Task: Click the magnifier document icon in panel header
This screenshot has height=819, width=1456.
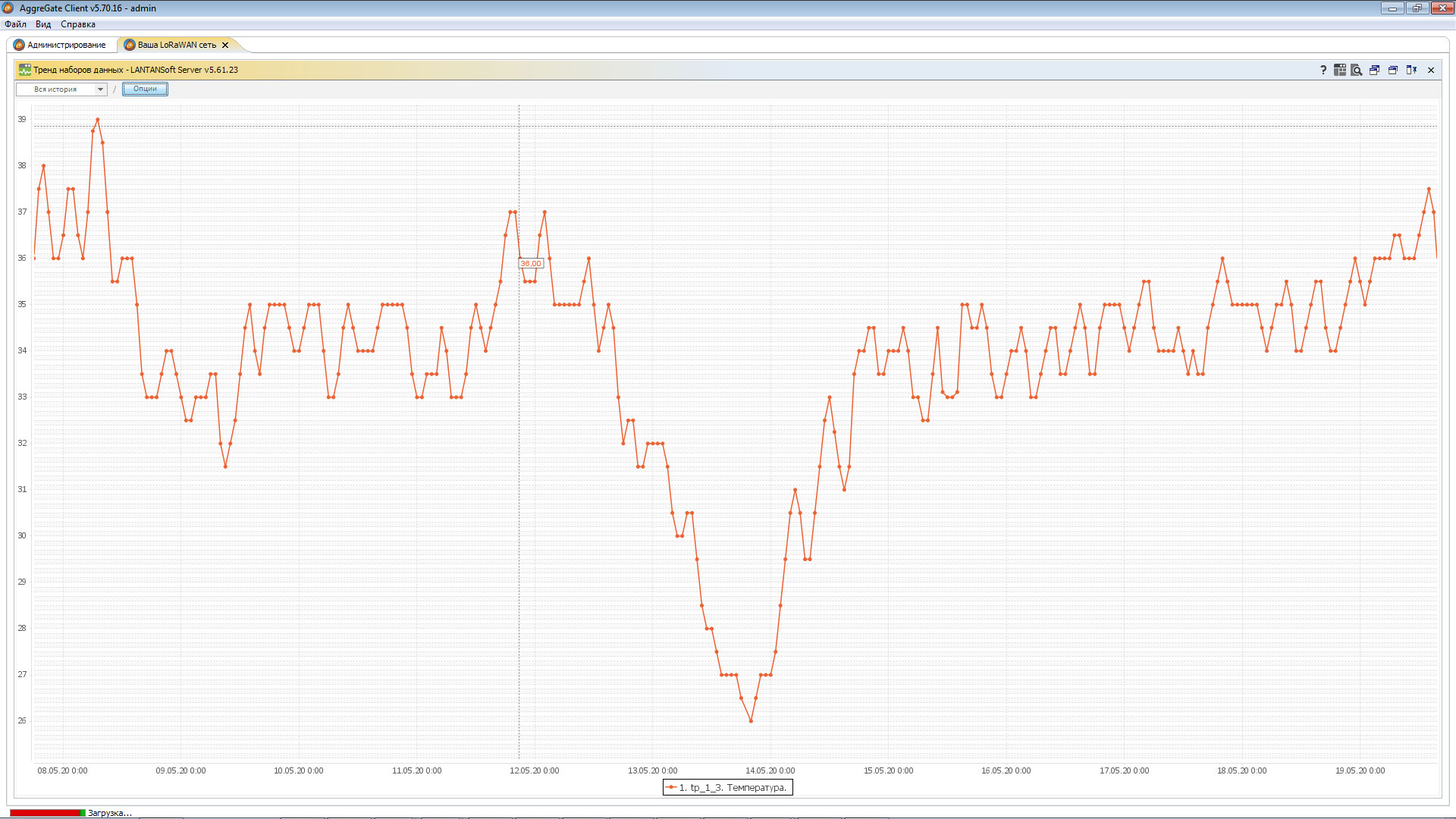Action: [1357, 70]
